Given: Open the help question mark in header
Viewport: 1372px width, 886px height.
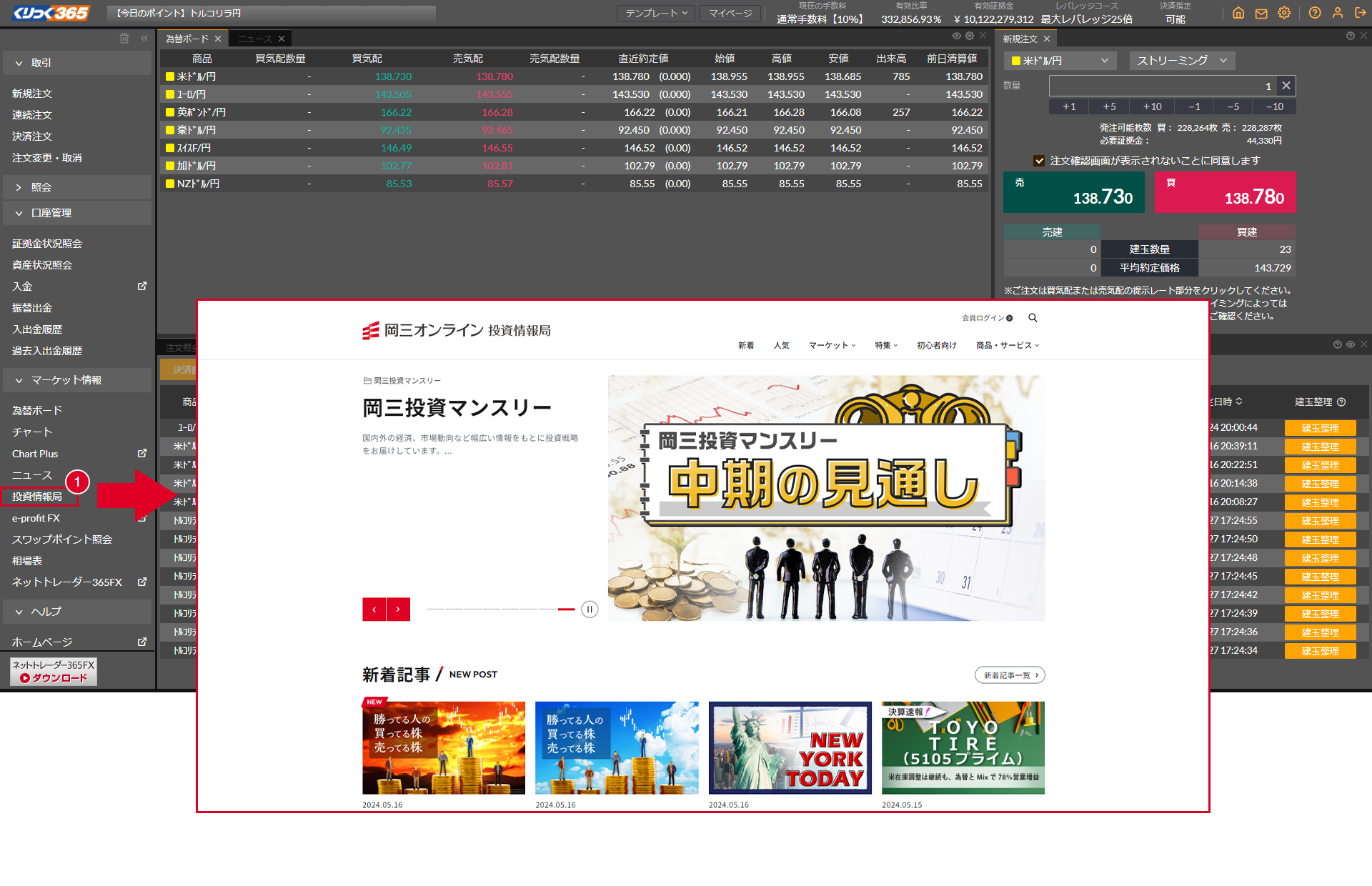Looking at the screenshot, I should (1315, 13).
